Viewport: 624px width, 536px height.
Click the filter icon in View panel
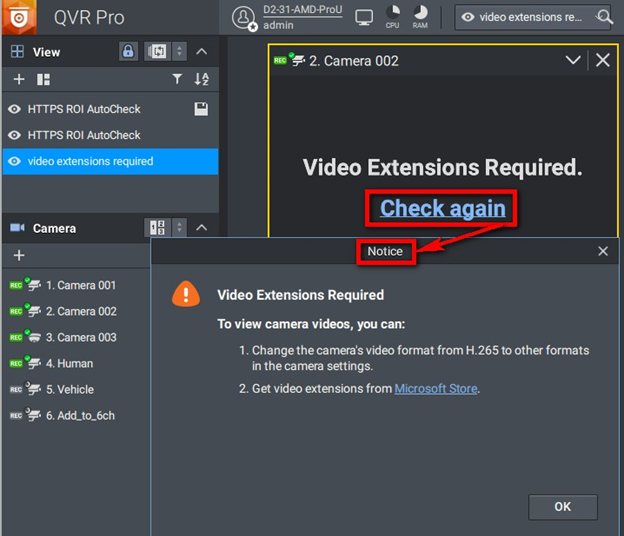click(177, 79)
